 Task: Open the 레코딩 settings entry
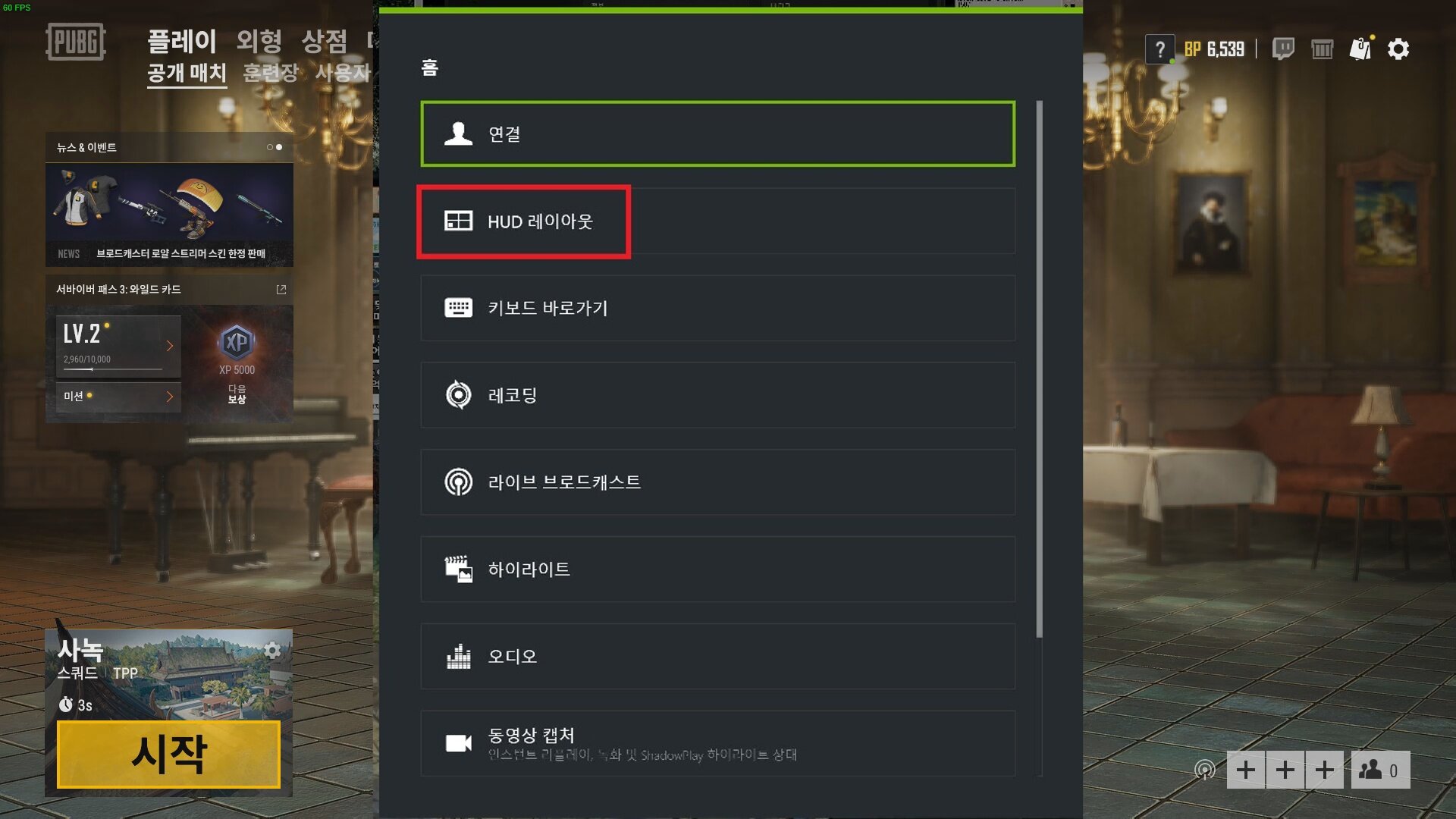click(717, 395)
